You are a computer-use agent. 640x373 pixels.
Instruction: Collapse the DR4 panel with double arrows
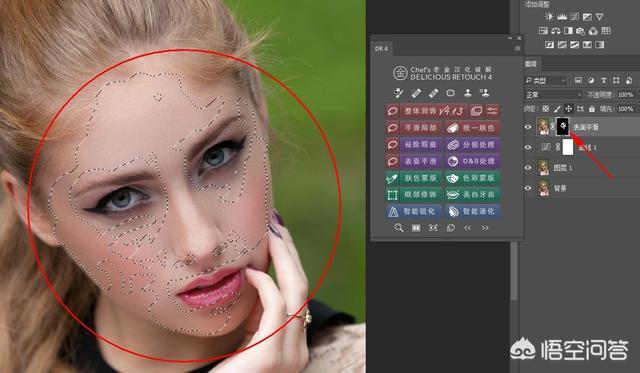tap(510, 38)
